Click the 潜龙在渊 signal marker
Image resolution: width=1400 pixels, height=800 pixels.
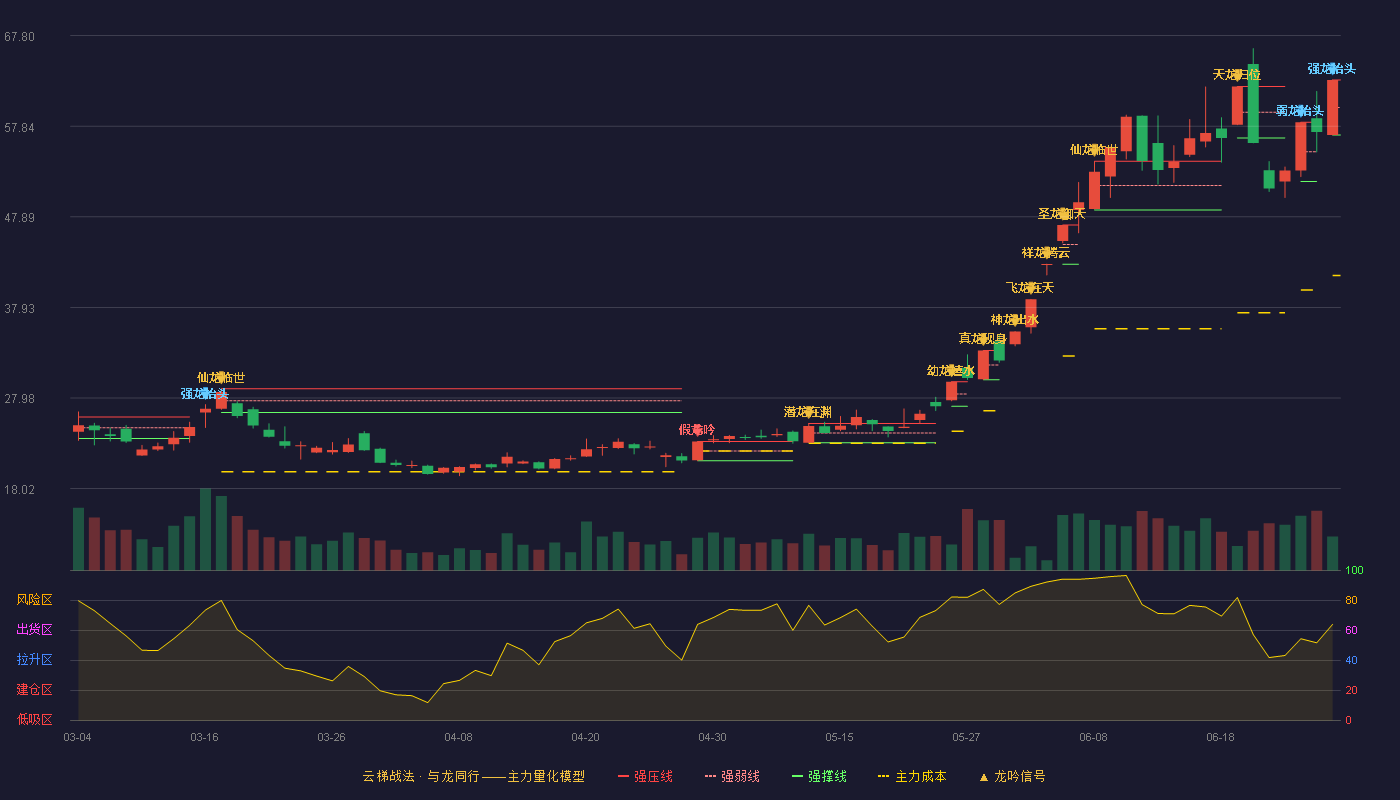pos(808,412)
